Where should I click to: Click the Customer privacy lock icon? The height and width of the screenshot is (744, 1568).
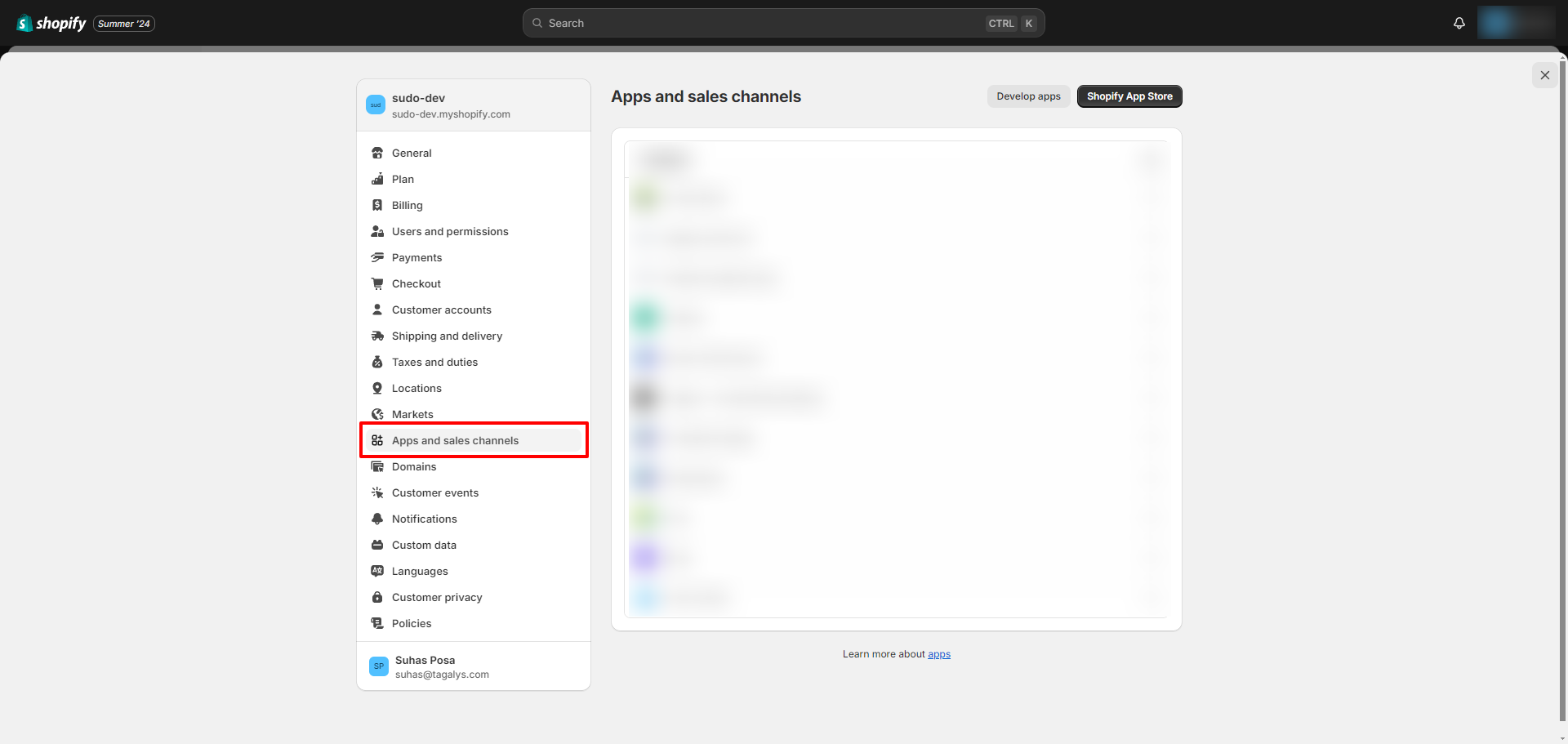(377, 597)
